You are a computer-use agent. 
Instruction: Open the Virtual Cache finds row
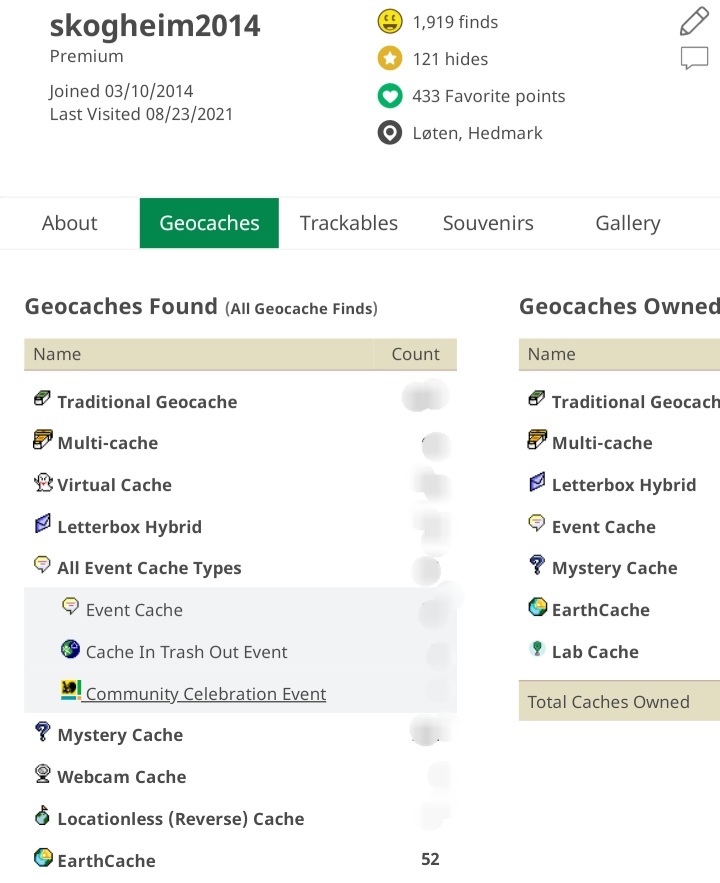114,485
